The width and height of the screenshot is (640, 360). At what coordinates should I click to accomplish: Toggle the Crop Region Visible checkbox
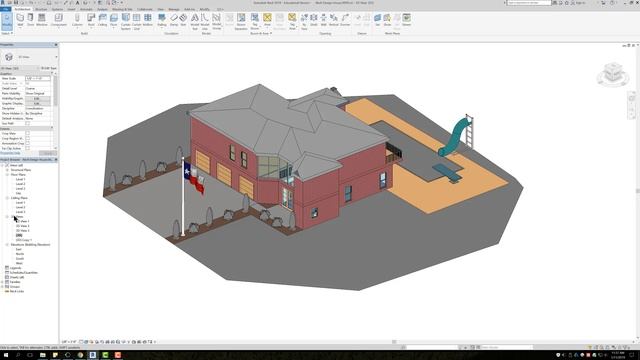tap(27, 138)
